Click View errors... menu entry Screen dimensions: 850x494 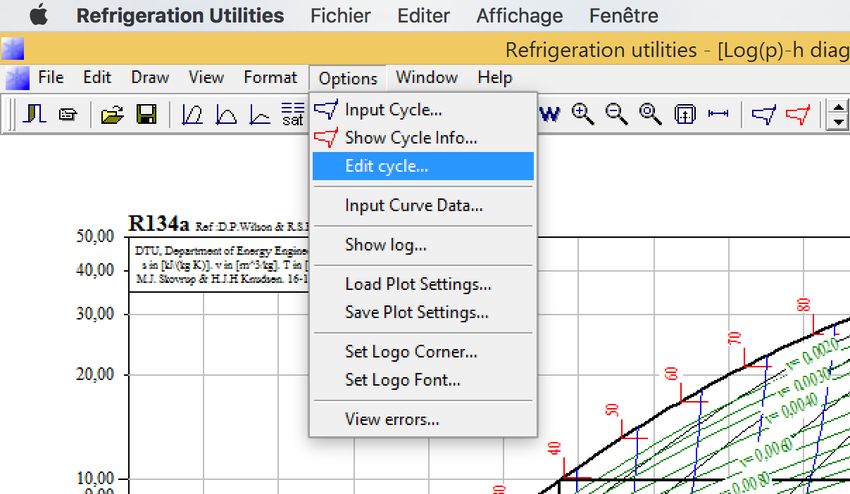(x=391, y=419)
